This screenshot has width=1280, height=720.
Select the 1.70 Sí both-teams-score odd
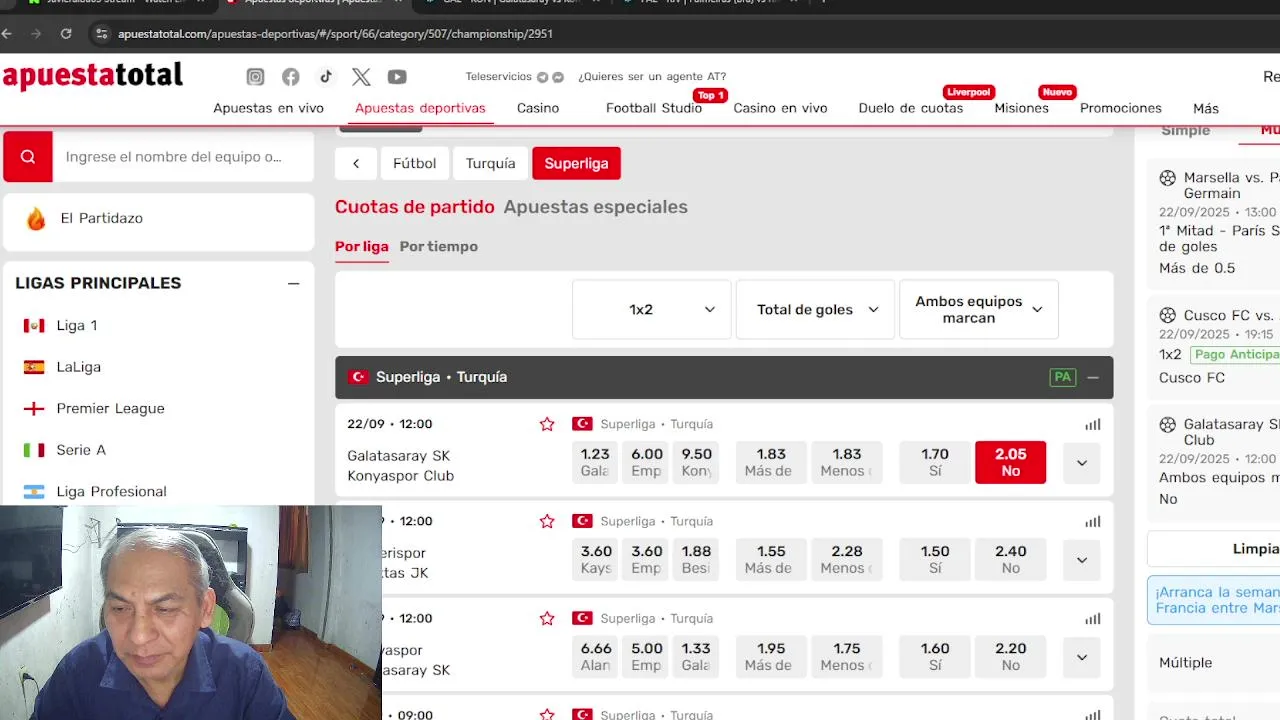(935, 462)
